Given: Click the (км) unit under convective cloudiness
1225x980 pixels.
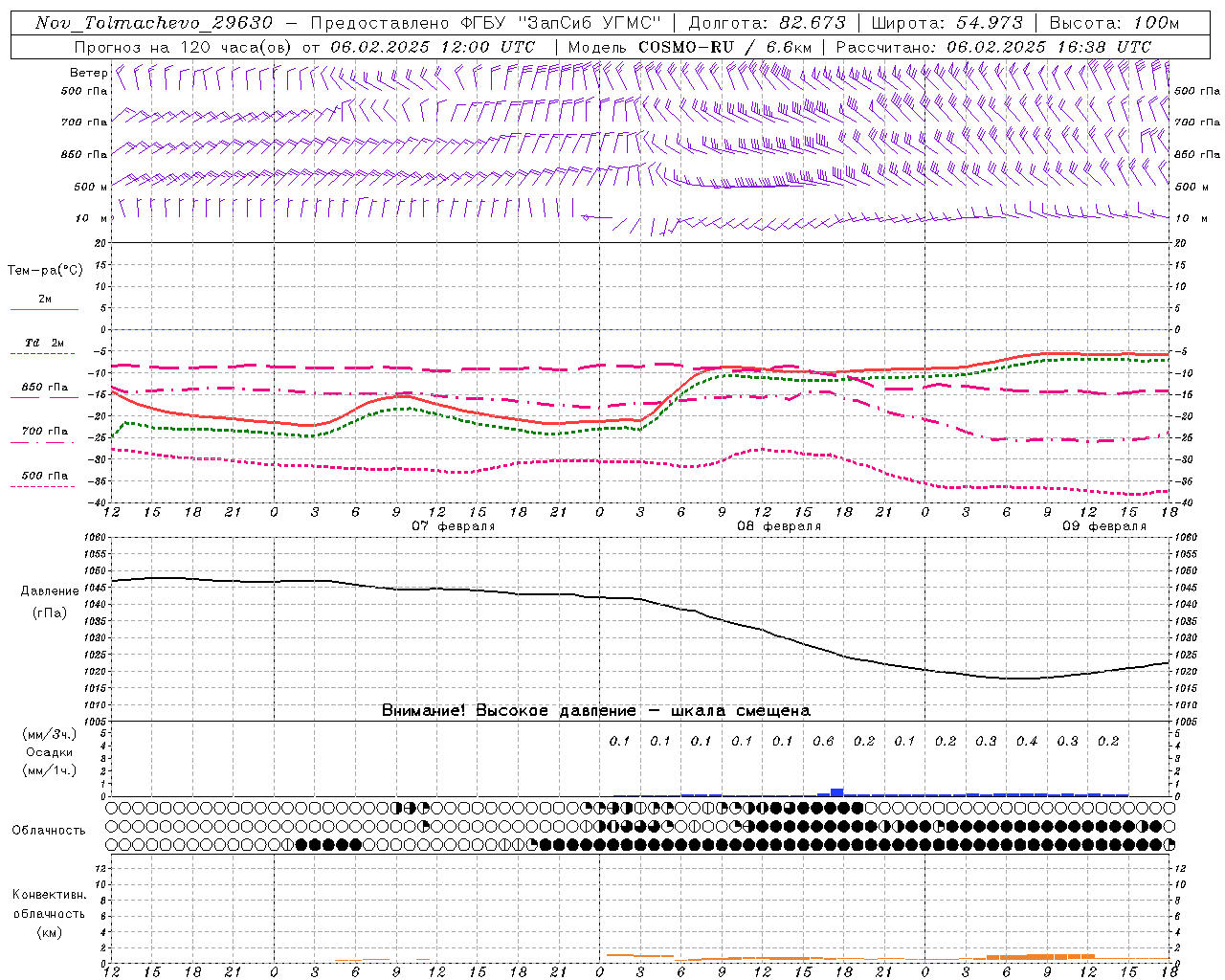Looking at the screenshot, I should click(x=49, y=932).
